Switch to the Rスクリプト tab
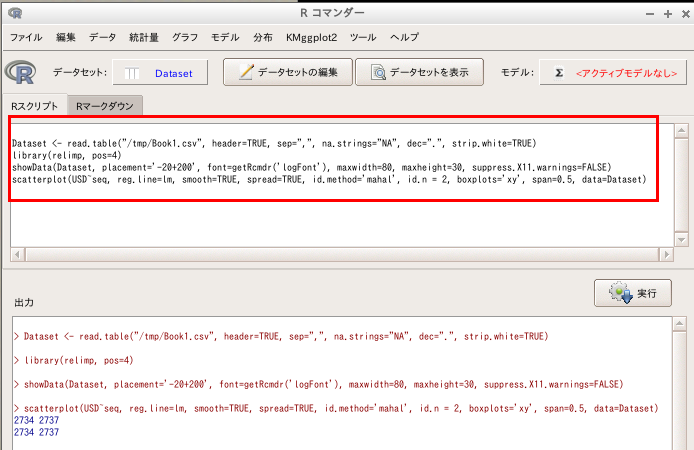The height and width of the screenshot is (450, 694). pos(35,106)
